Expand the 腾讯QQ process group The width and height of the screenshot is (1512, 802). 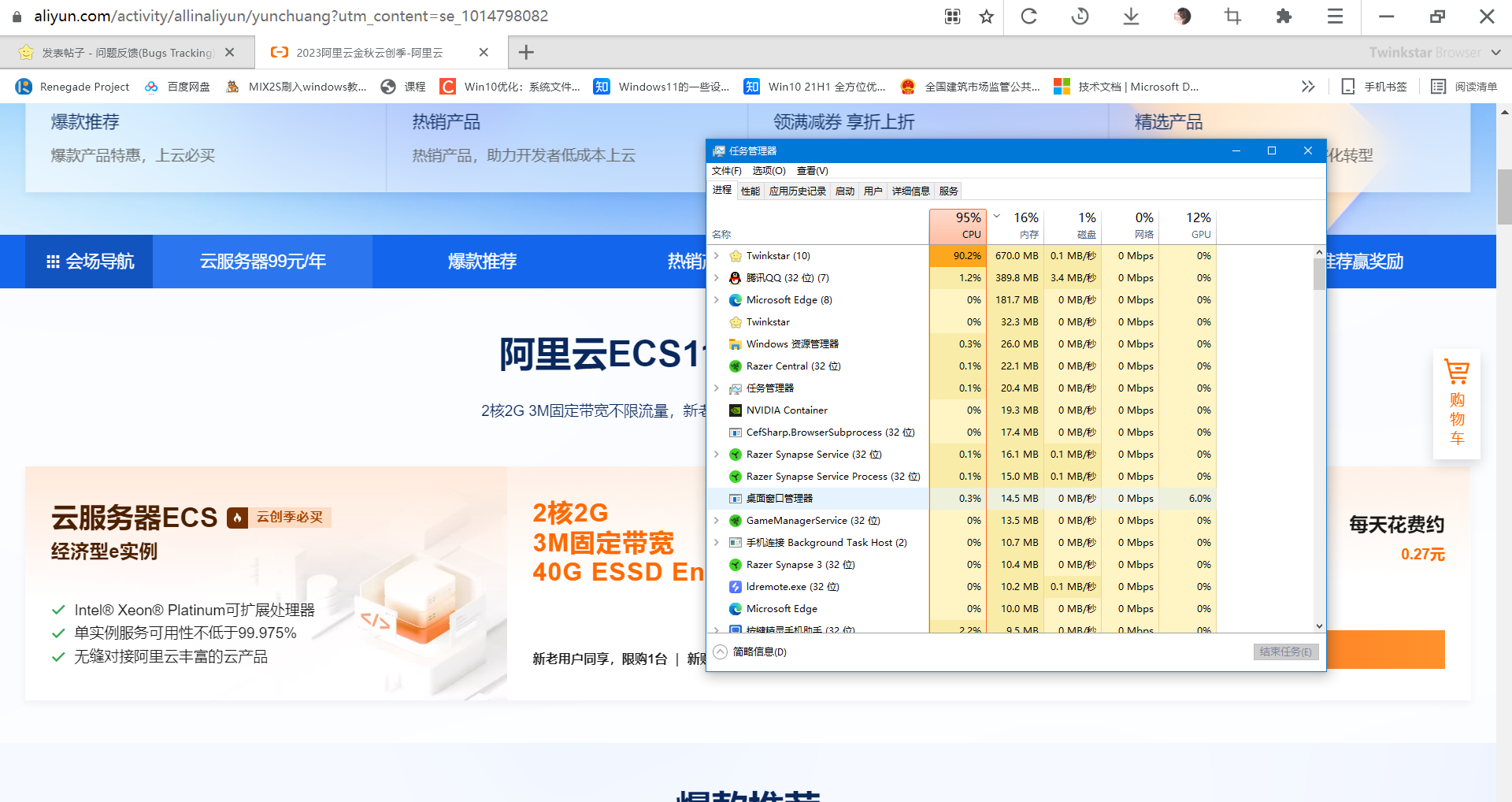717,278
